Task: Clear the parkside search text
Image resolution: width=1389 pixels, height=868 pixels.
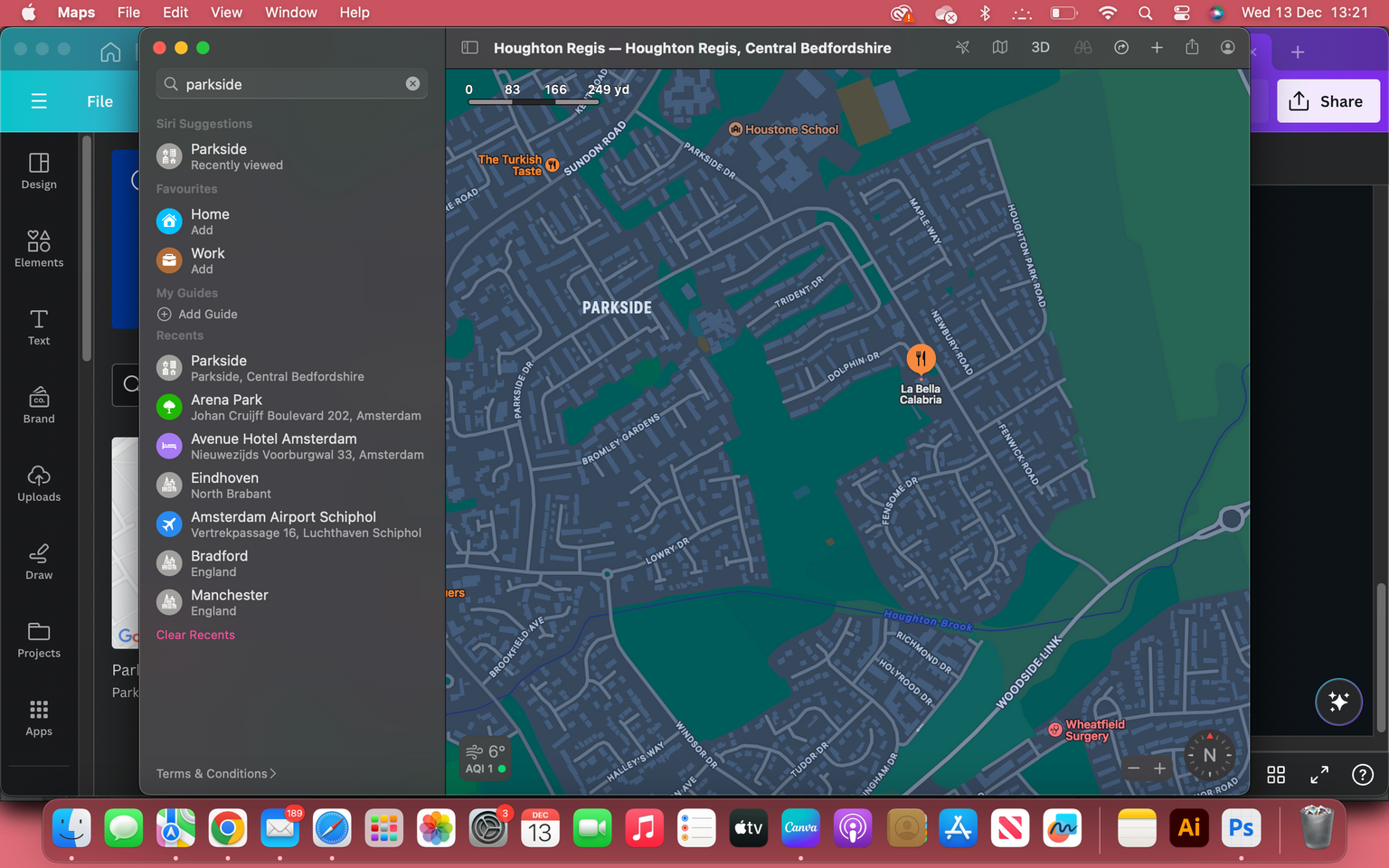Action: (x=412, y=84)
